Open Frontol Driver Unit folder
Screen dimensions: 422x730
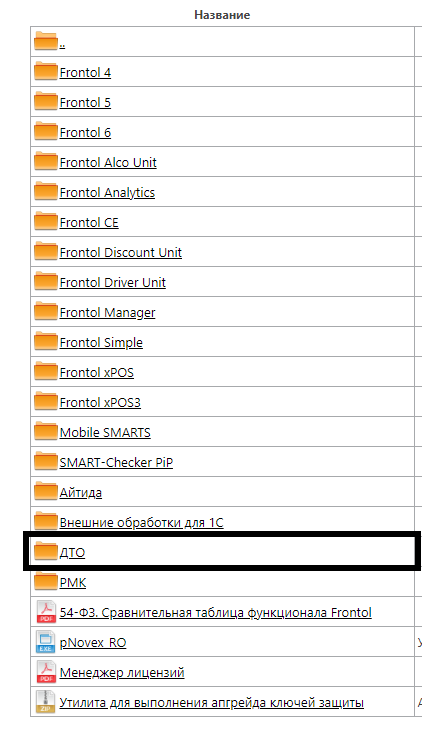click(113, 283)
